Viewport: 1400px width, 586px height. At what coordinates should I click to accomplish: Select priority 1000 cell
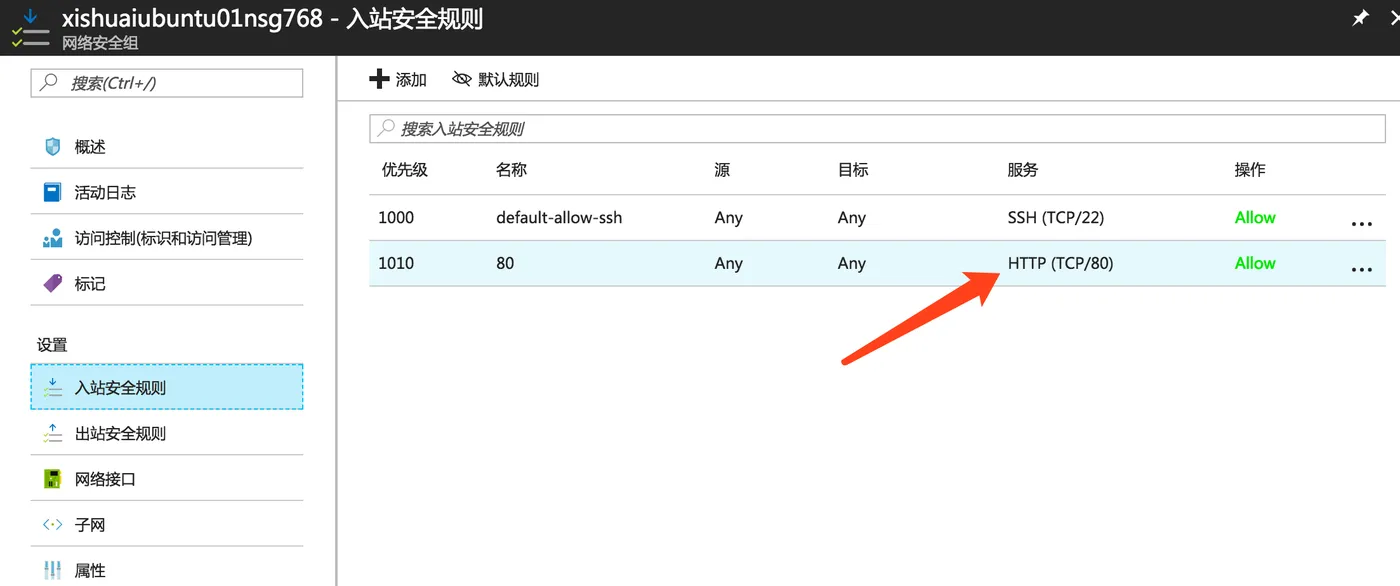[x=396, y=217]
